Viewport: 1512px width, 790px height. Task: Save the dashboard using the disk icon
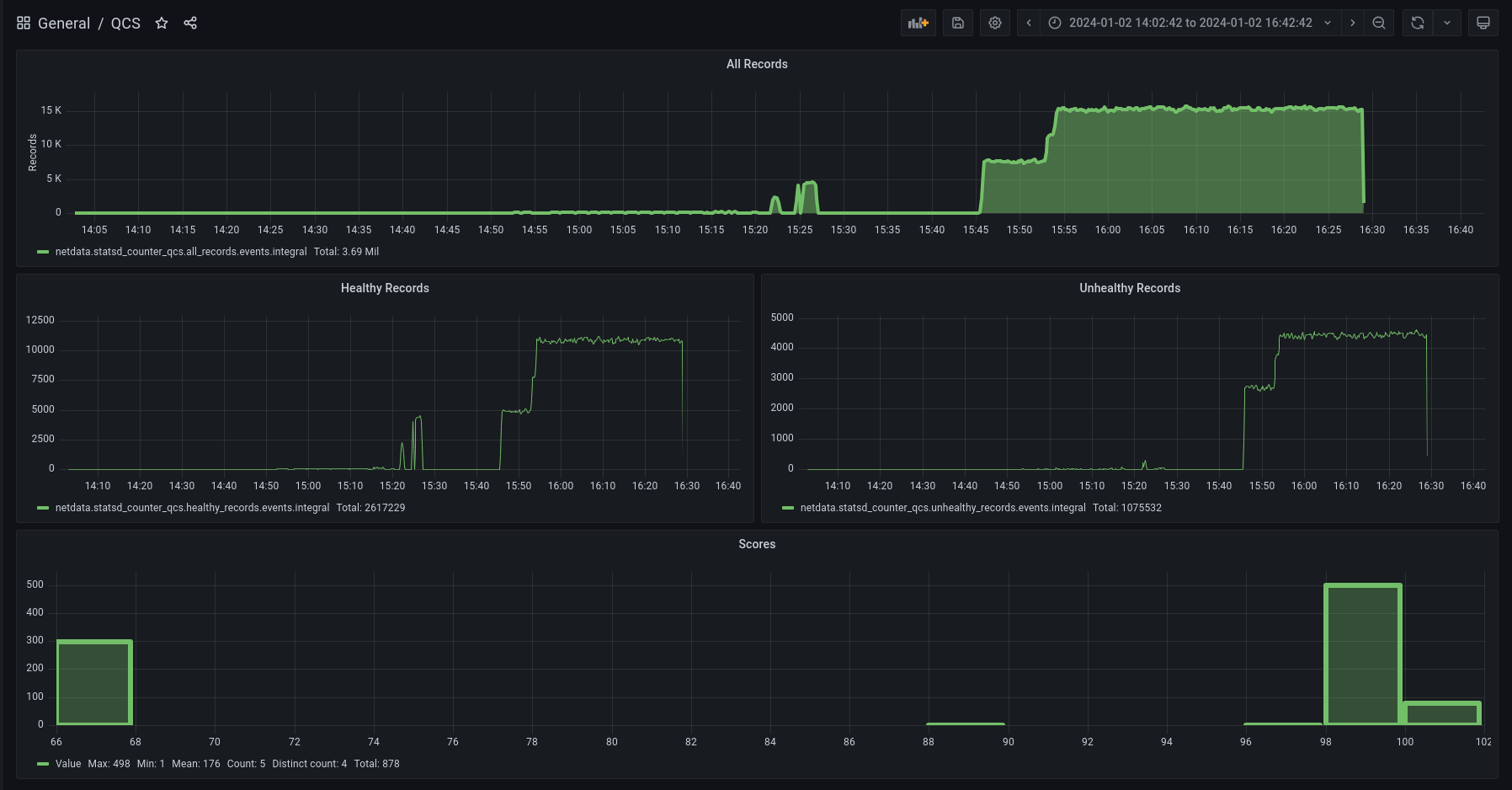(x=958, y=23)
